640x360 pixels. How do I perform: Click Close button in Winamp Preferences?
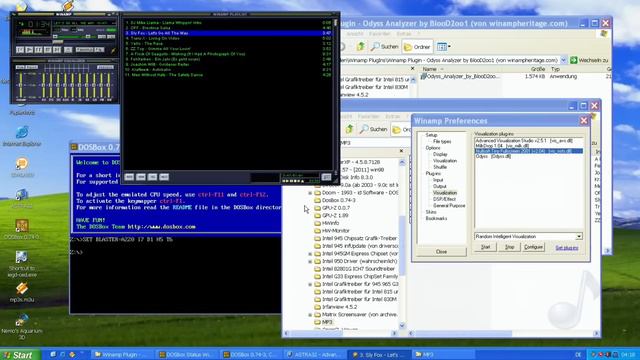point(441,252)
